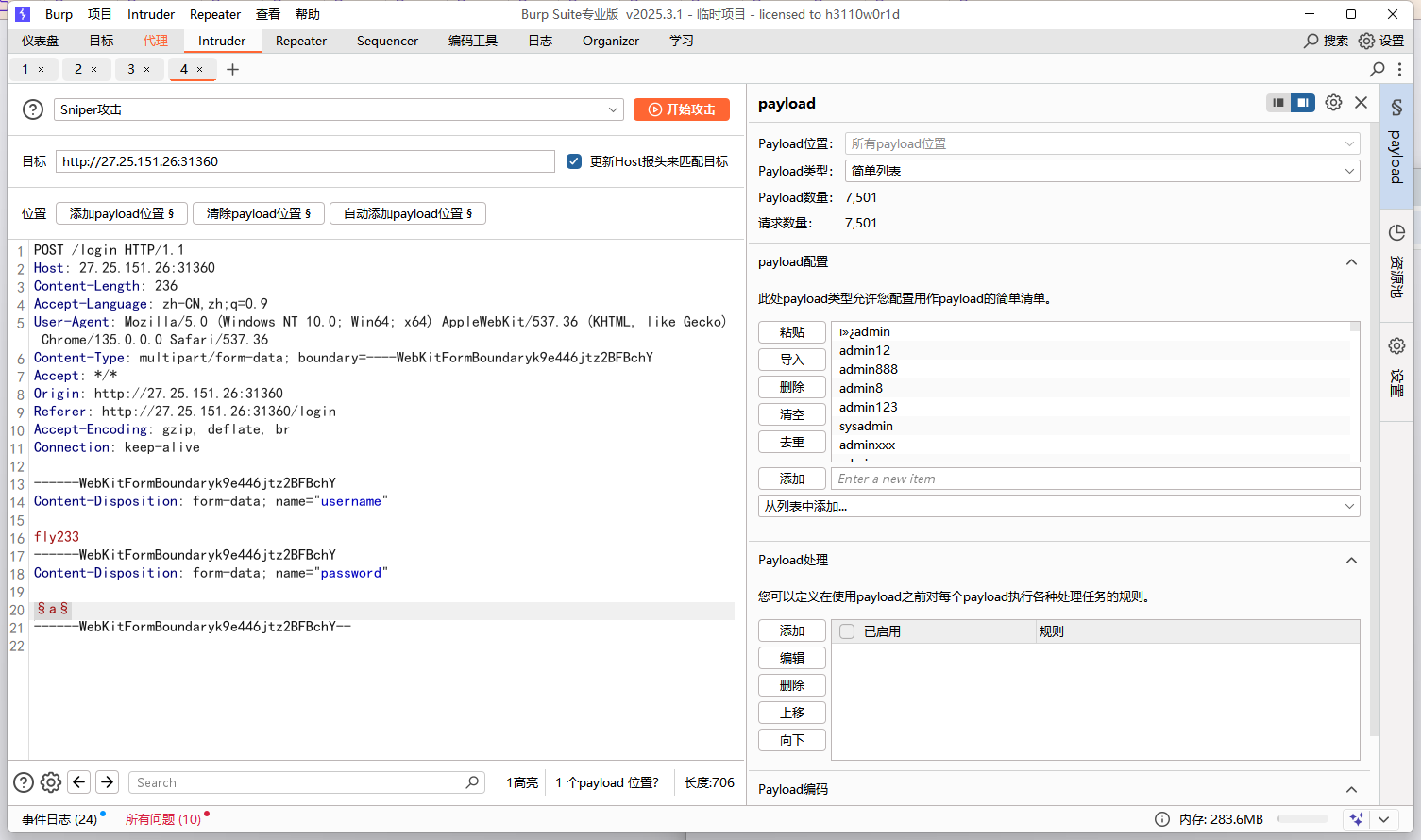
Task: Close the payload side panel
Action: tap(1361, 103)
